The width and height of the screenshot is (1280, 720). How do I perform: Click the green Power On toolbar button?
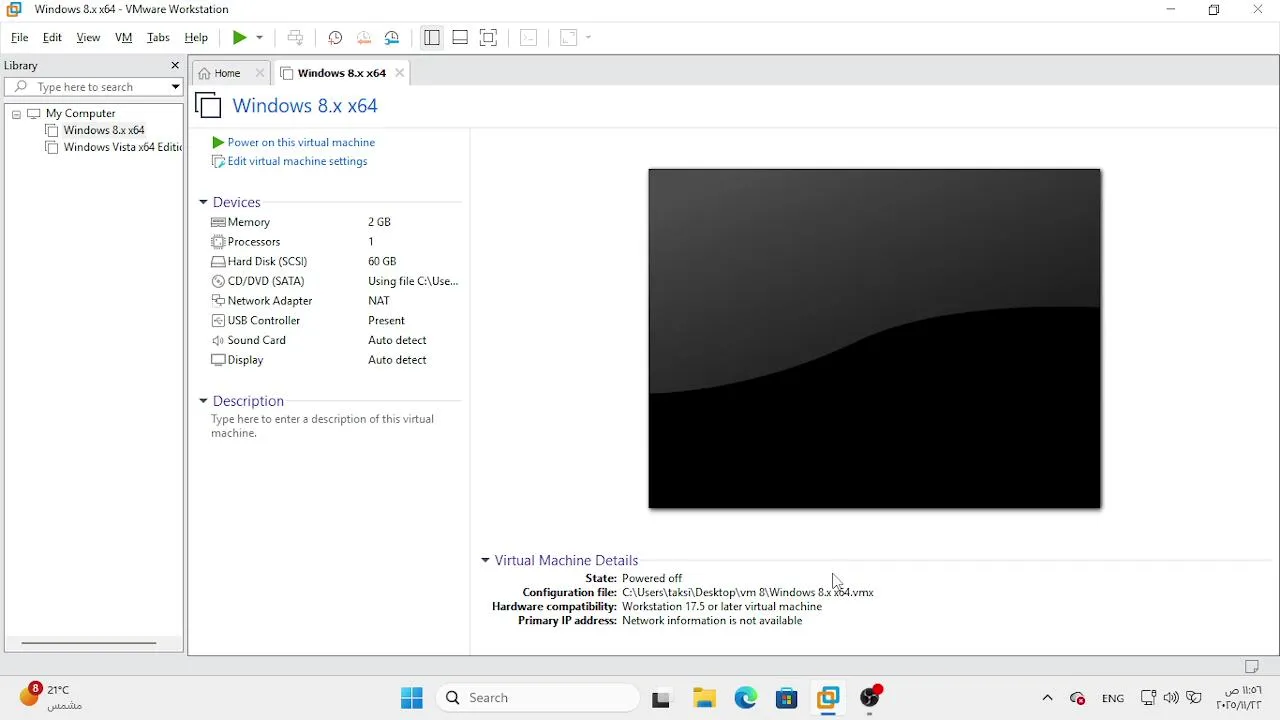pyautogui.click(x=239, y=38)
